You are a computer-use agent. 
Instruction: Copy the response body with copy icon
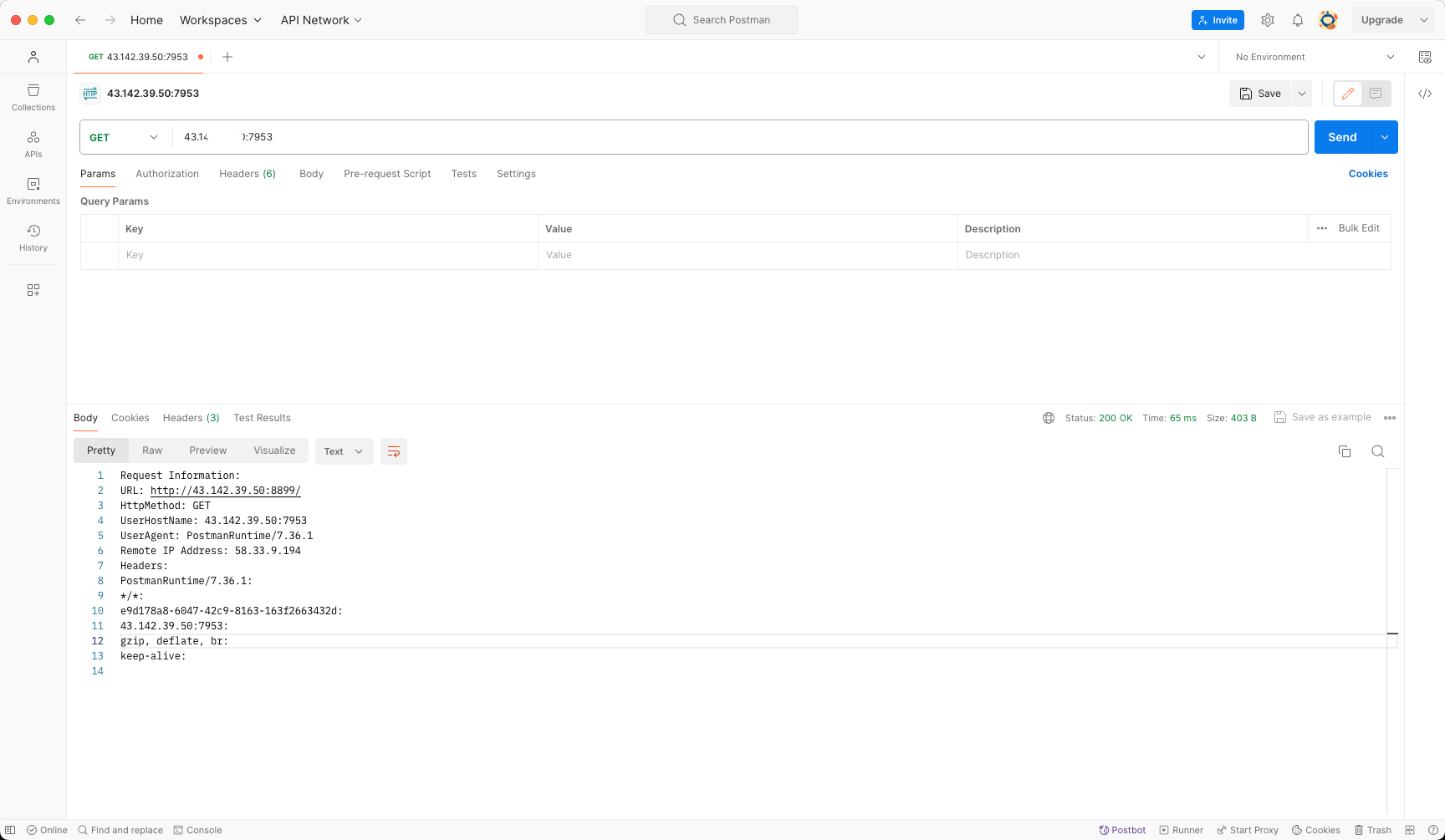[x=1345, y=451]
